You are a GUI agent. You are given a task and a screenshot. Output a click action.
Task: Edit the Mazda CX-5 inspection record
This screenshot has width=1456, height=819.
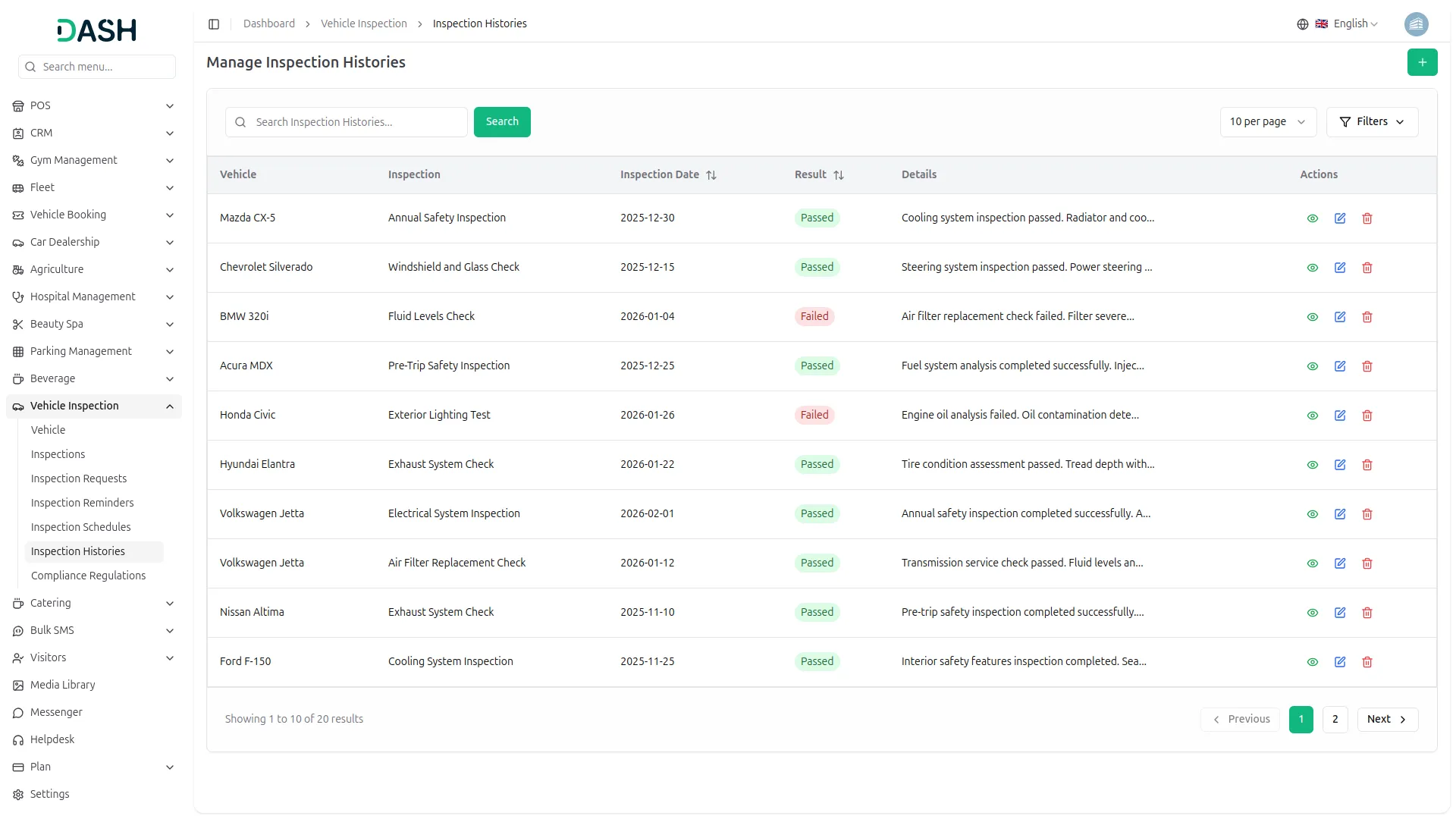1340,218
